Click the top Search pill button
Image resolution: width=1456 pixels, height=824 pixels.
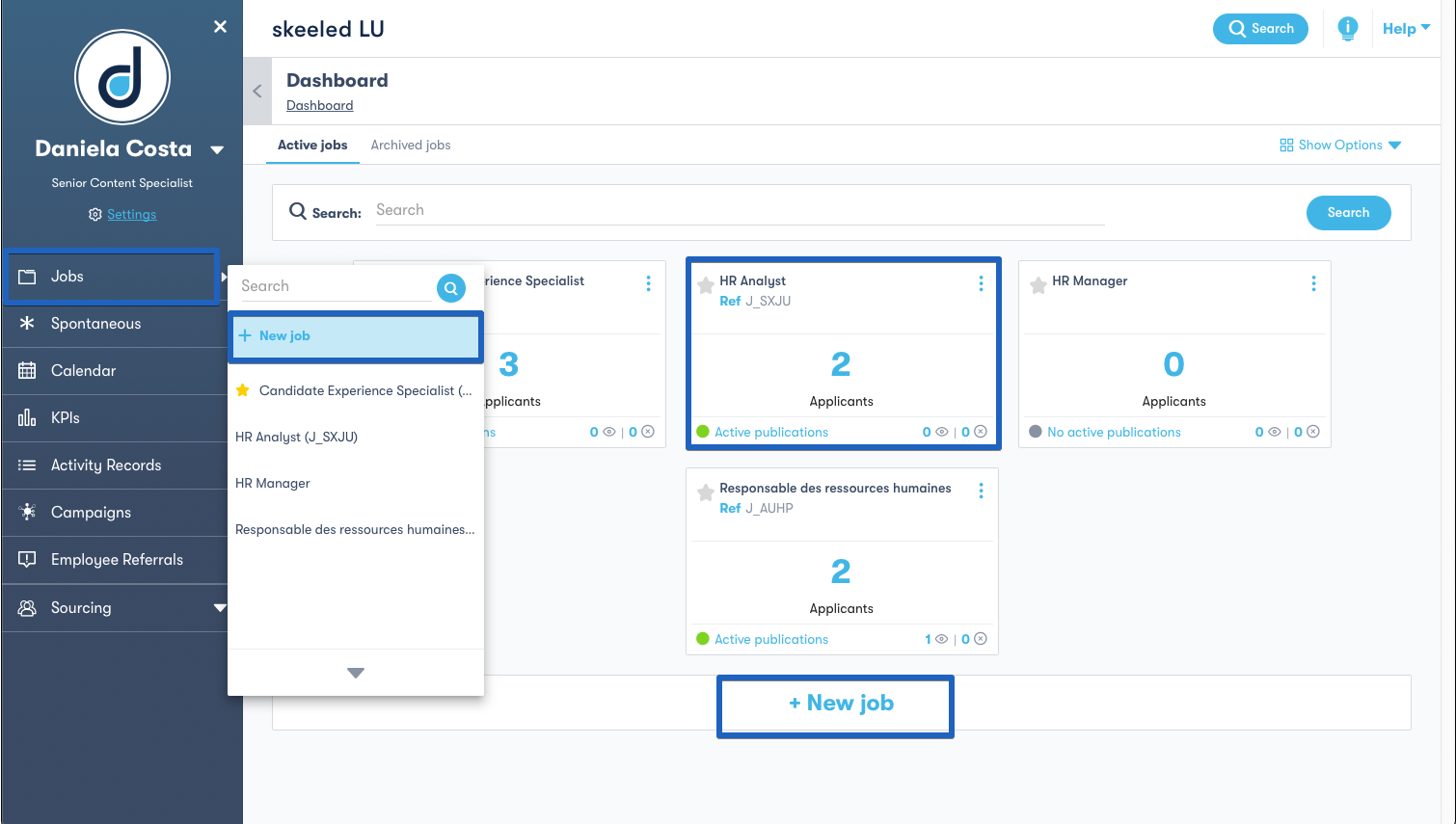coord(1260,29)
